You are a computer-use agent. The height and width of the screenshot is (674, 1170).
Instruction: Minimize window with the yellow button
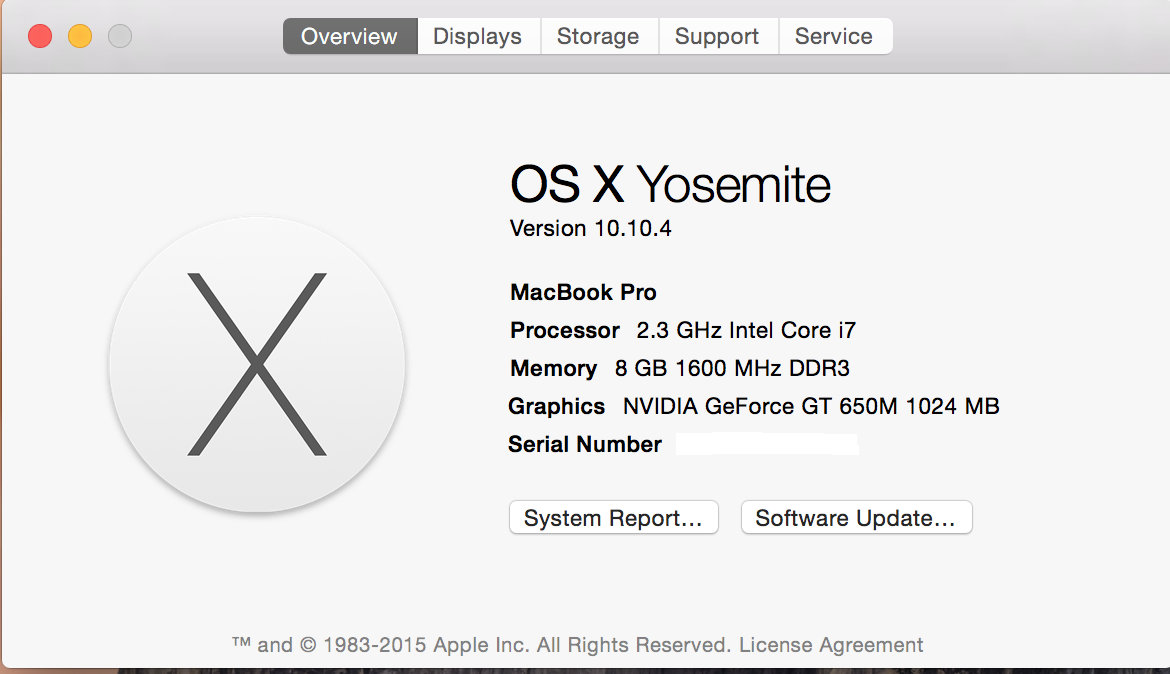pyautogui.click(x=80, y=37)
